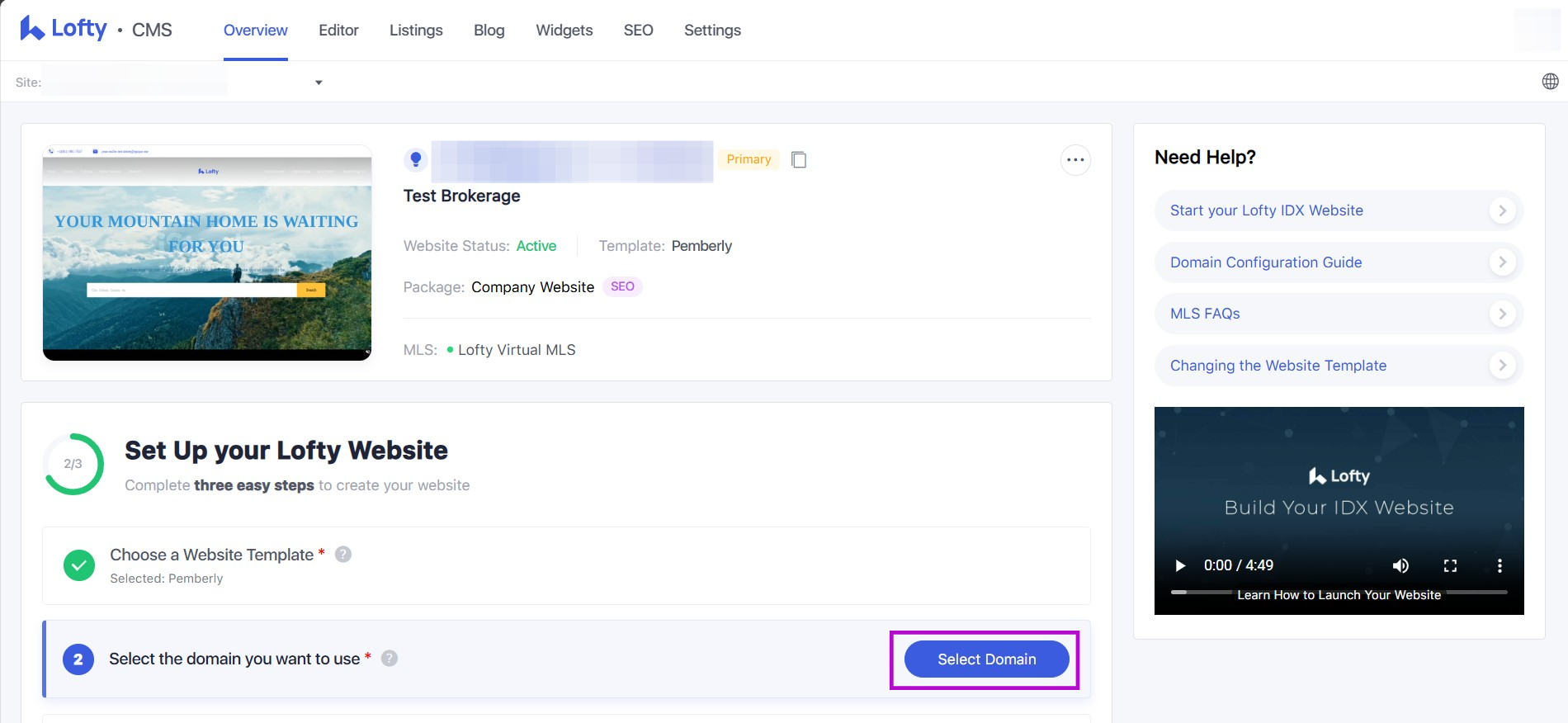1568x723 pixels.
Task: Expand the Start your Lofty IDX Website arrow
Action: (x=1502, y=210)
